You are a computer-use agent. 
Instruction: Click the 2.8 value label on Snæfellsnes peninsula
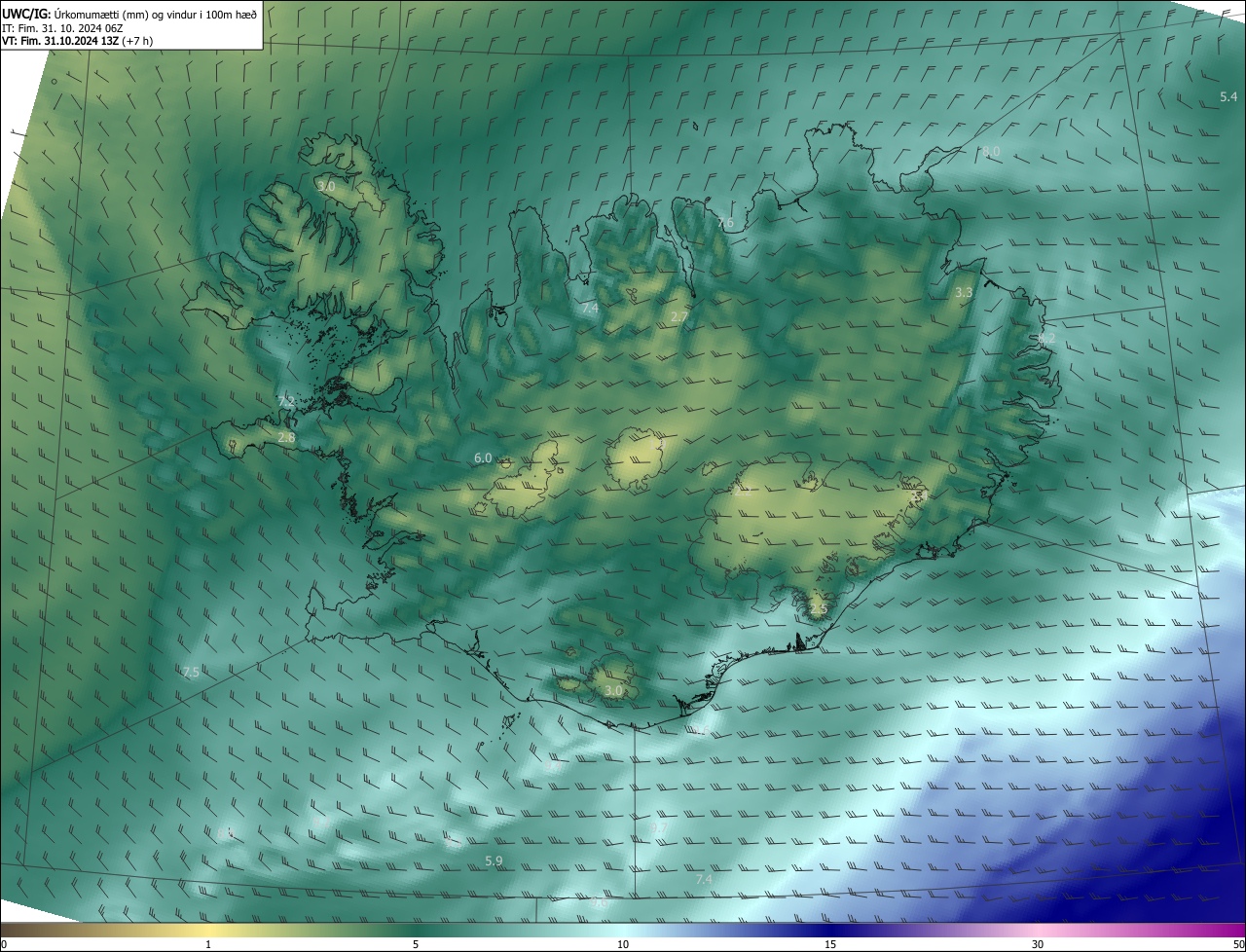(x=286, y=439)
